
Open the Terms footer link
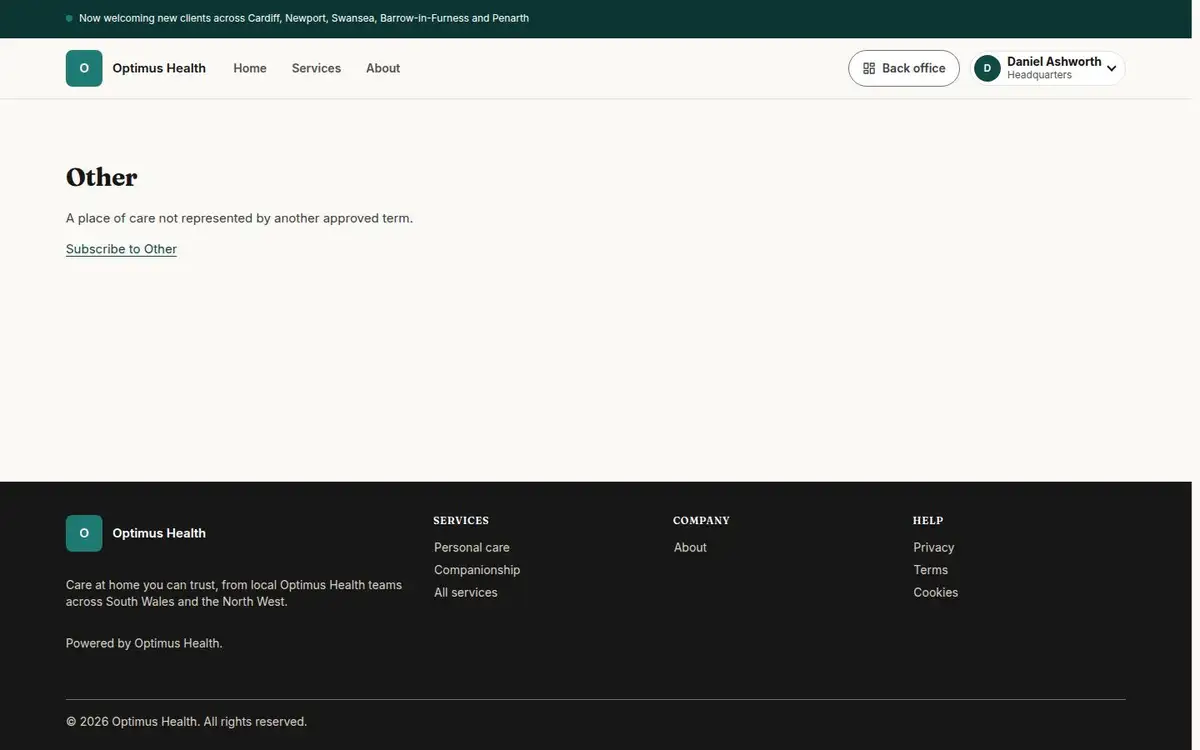coord(931,570)
